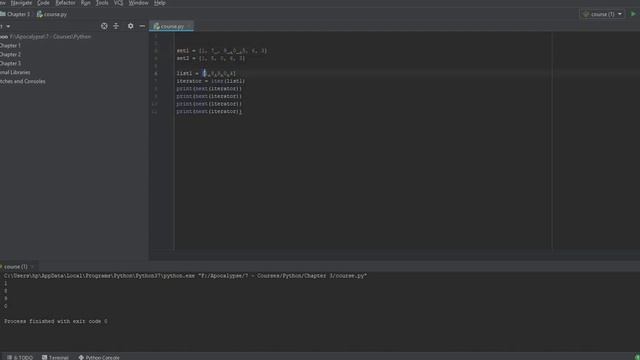Open the Code menu
The width and height of the screenshot is (640, 360).
click(x=43, y=3)
